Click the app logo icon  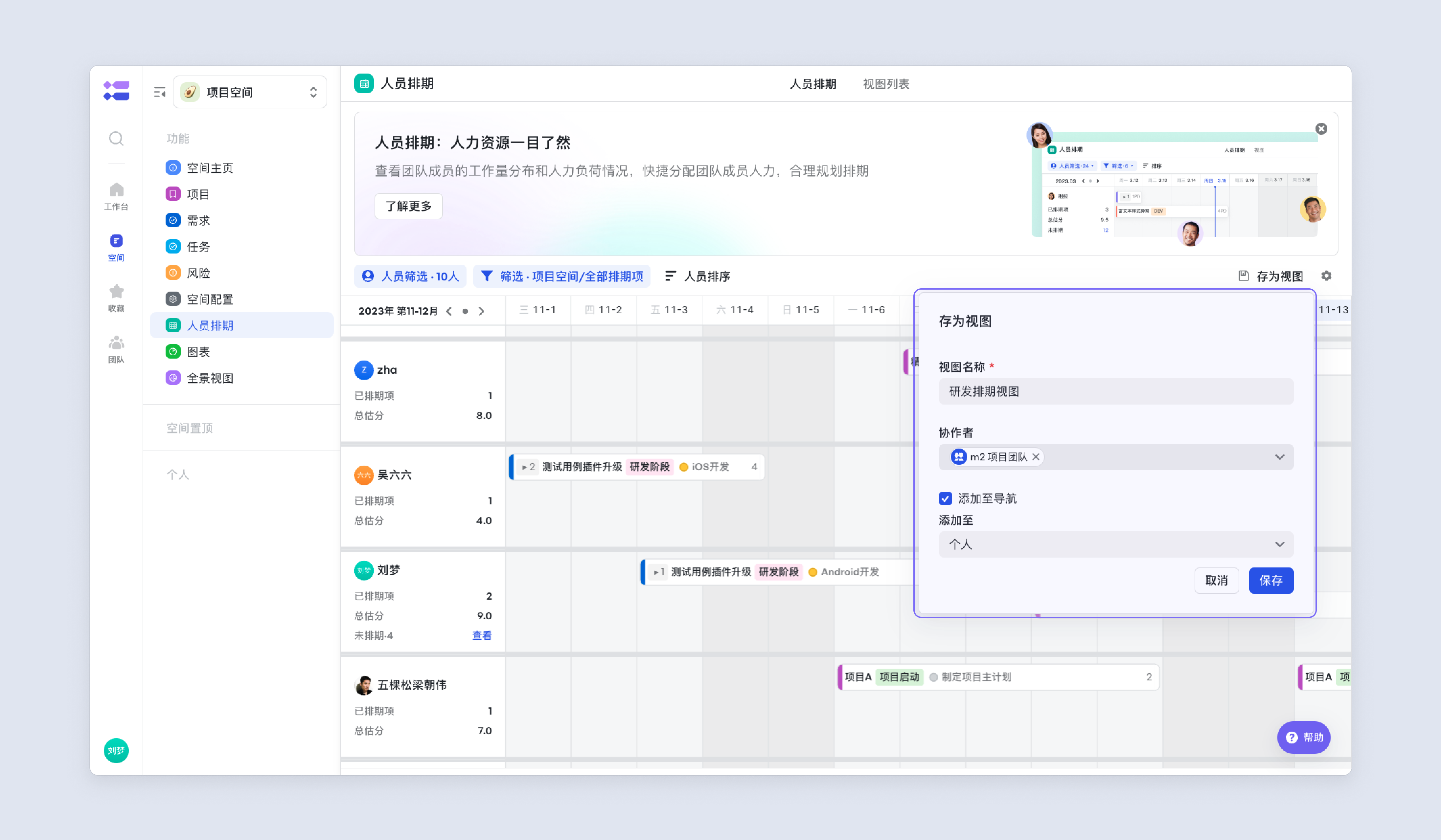pyautogui.click(x=116, y=91)
